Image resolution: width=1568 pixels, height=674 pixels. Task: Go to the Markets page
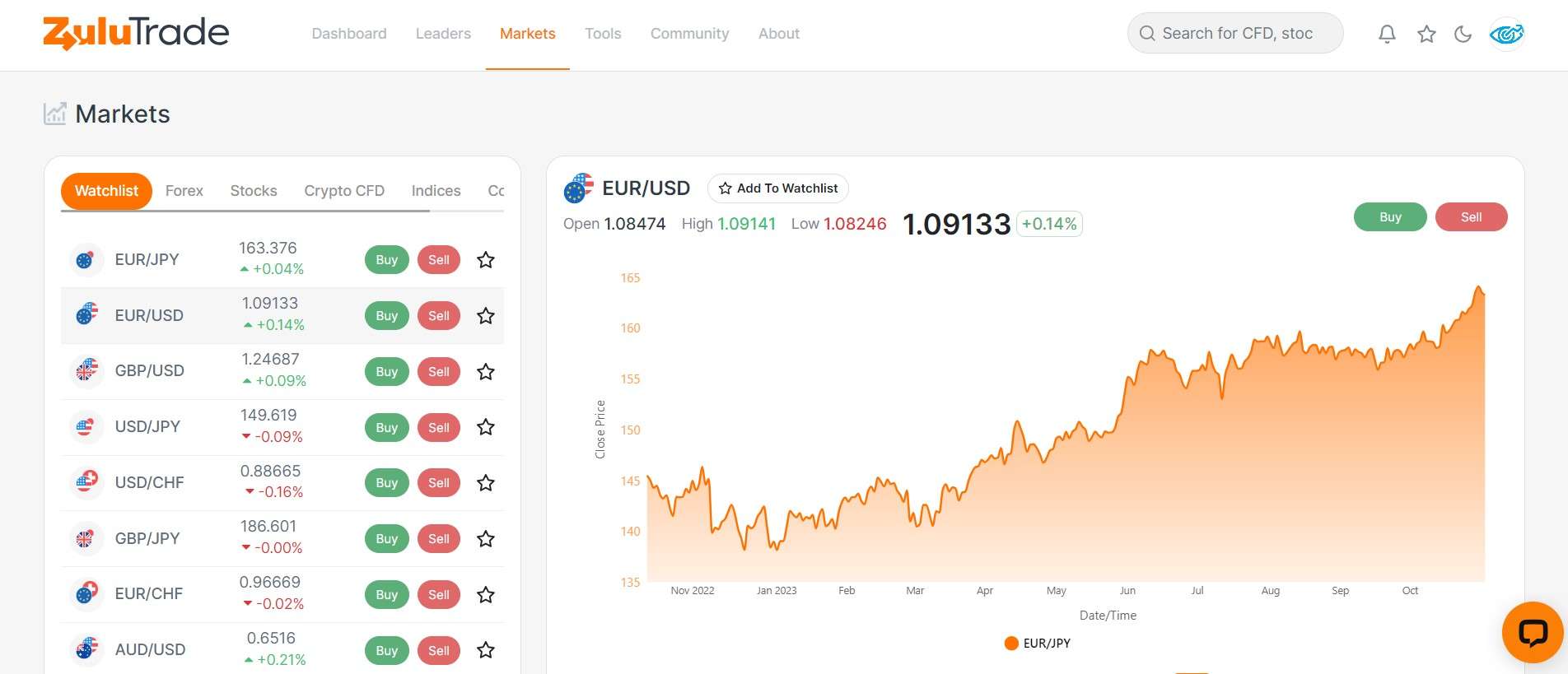(528, 34)
